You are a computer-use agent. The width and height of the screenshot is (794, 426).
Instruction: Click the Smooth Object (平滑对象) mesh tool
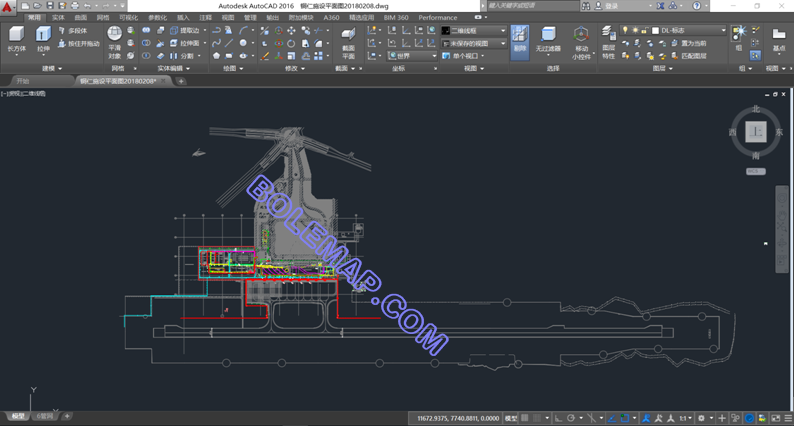click(115, 42)
